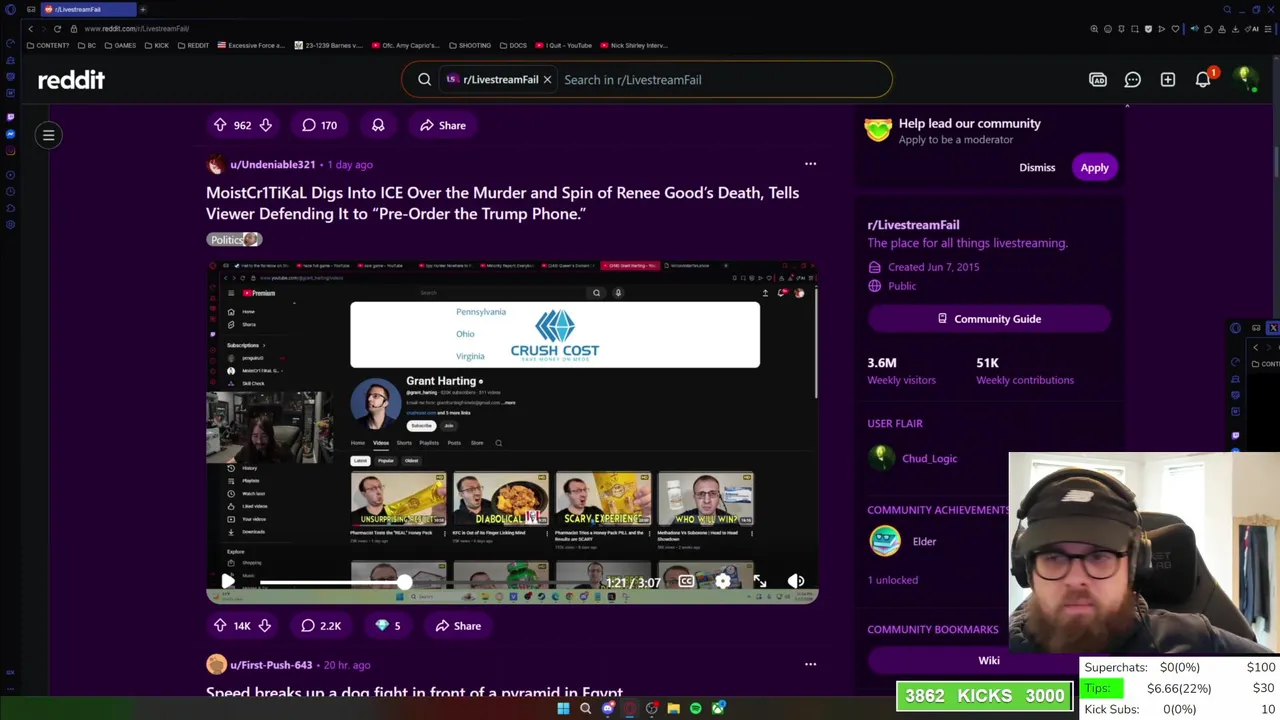Screen dimensions: 1280x720
Task: Click the search magnifier in Reddit search bar
Action: (x=424, y=80)
